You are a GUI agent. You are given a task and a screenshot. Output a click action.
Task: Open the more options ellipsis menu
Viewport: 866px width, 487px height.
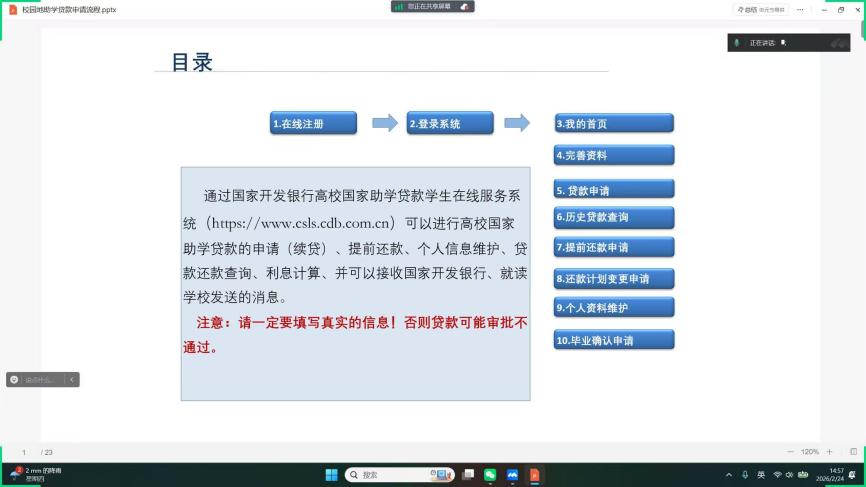pos(800,9)
